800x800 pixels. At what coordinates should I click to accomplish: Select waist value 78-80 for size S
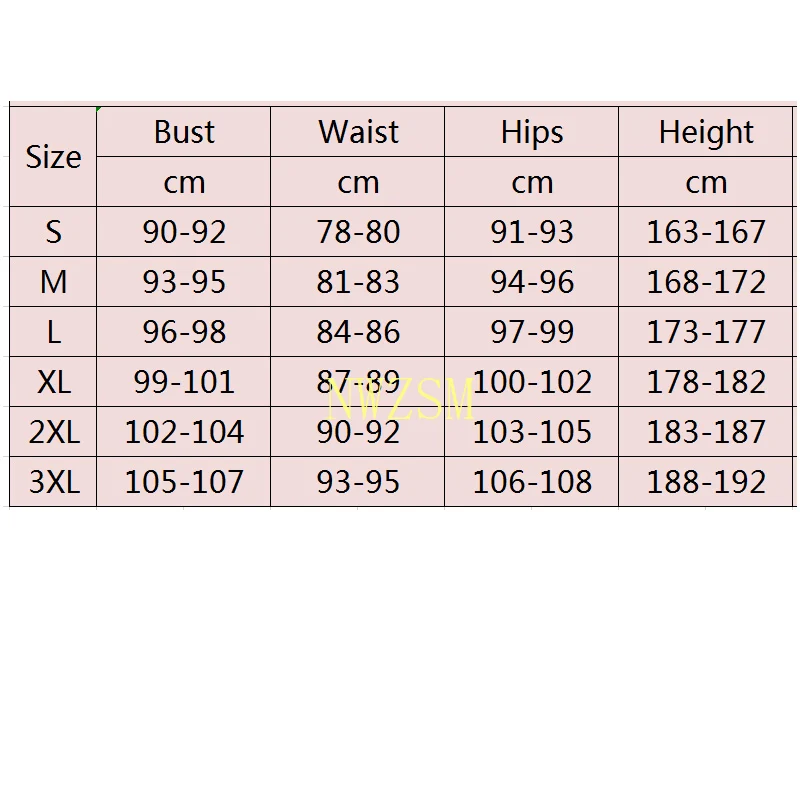coord(358,232)
